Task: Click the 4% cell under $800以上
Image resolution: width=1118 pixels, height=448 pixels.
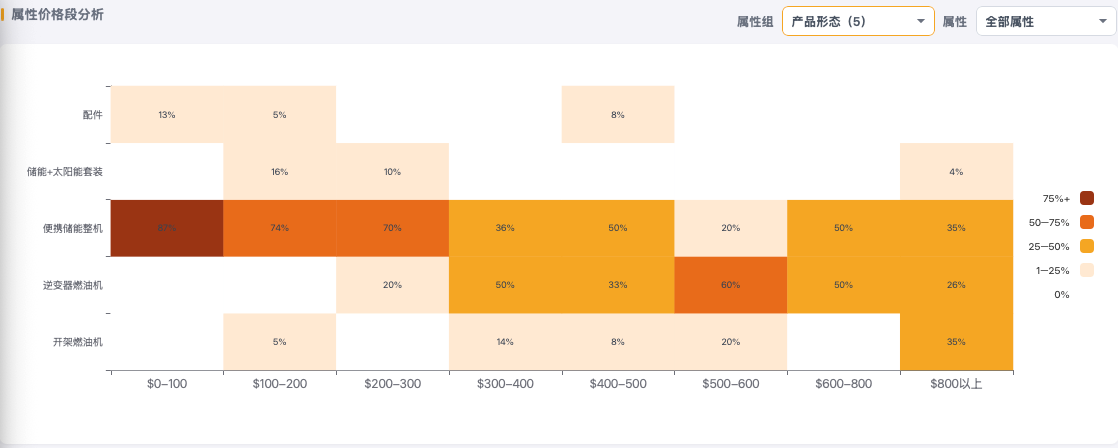Action: tap(956, 171)
